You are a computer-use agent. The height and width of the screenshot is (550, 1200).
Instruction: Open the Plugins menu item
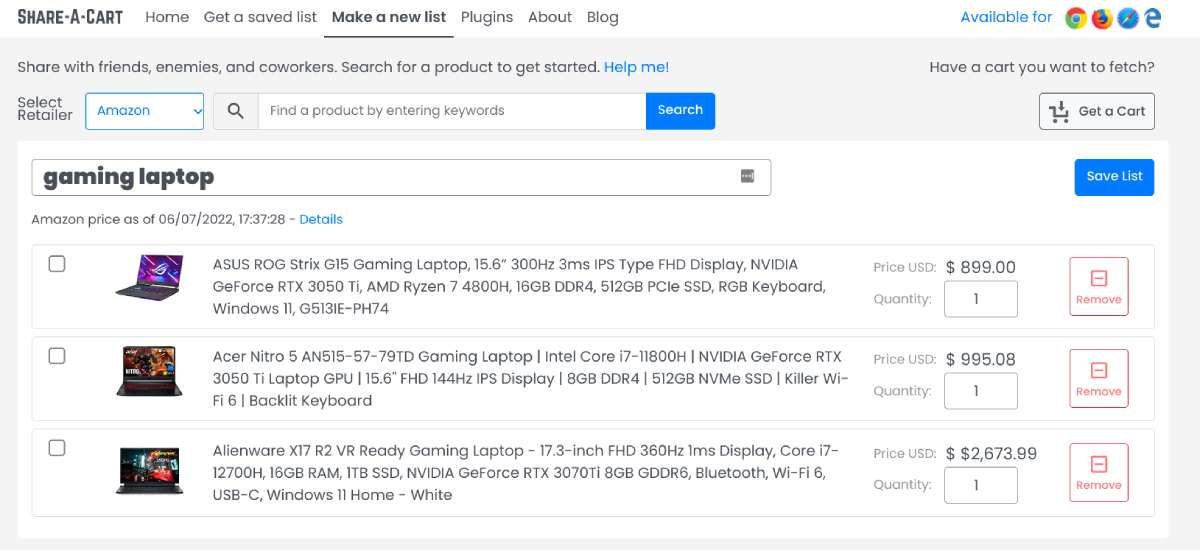487,17
